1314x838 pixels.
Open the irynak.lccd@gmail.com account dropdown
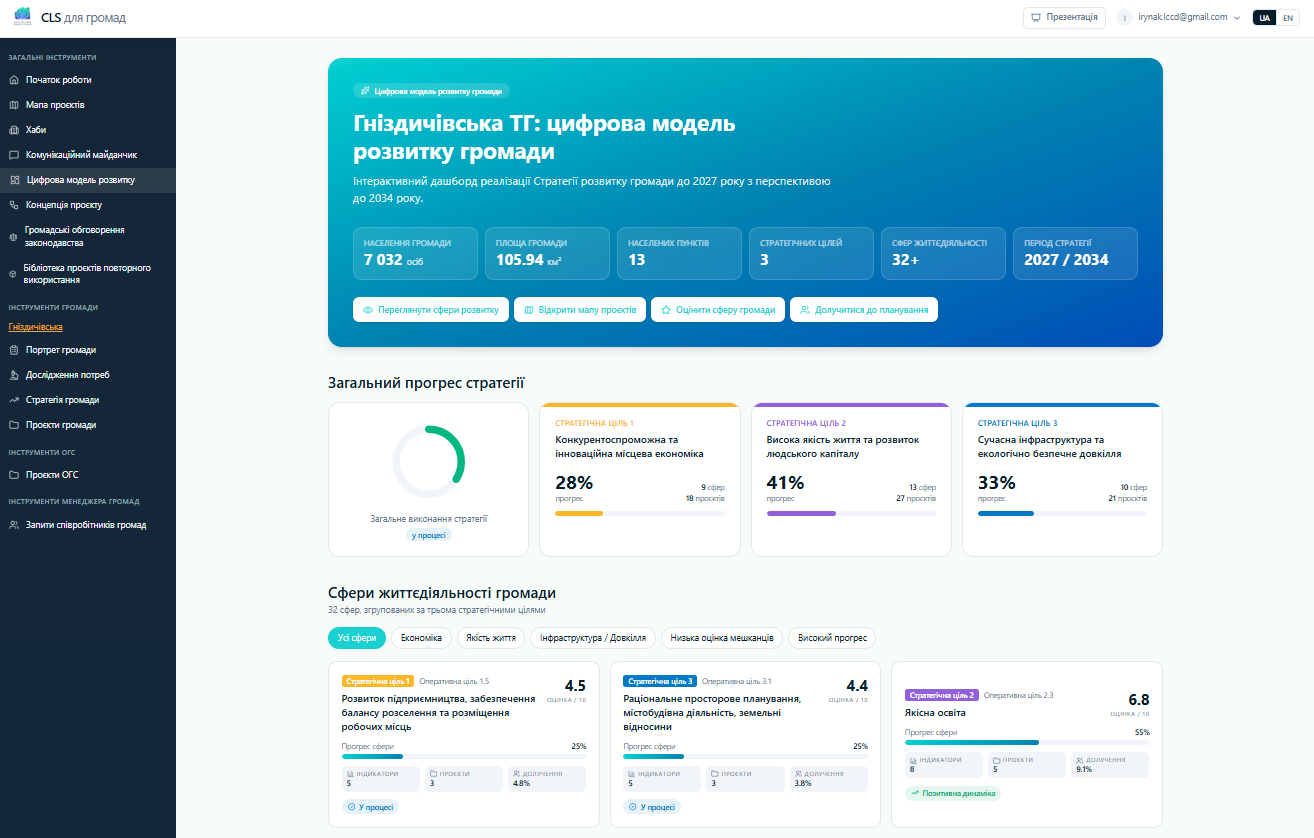[1178, 18]
